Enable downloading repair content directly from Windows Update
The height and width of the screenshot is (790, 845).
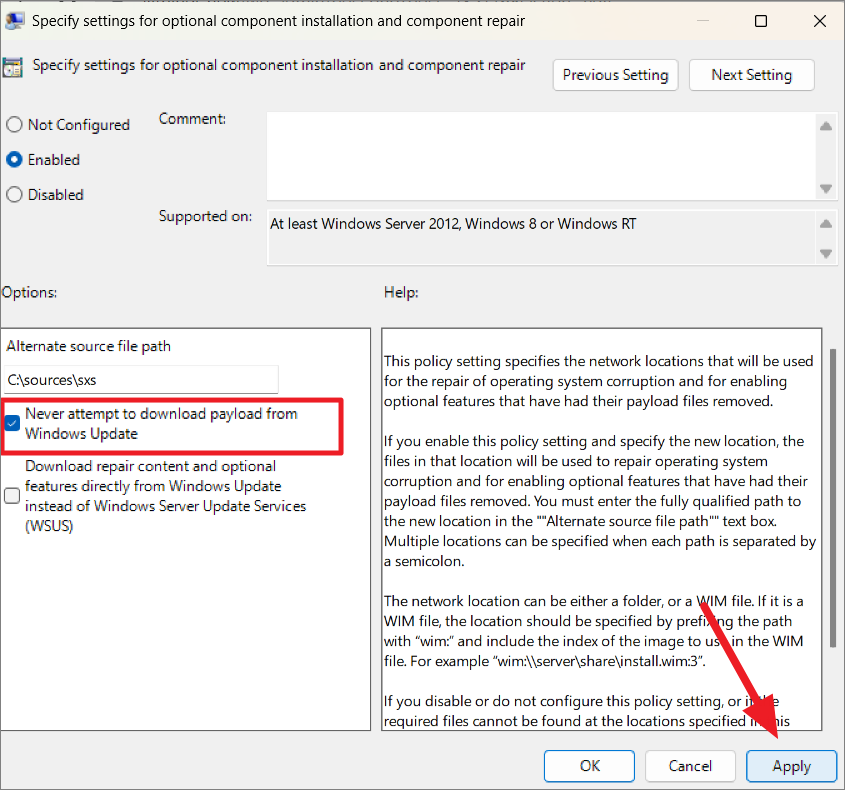(x=11, y=495)
